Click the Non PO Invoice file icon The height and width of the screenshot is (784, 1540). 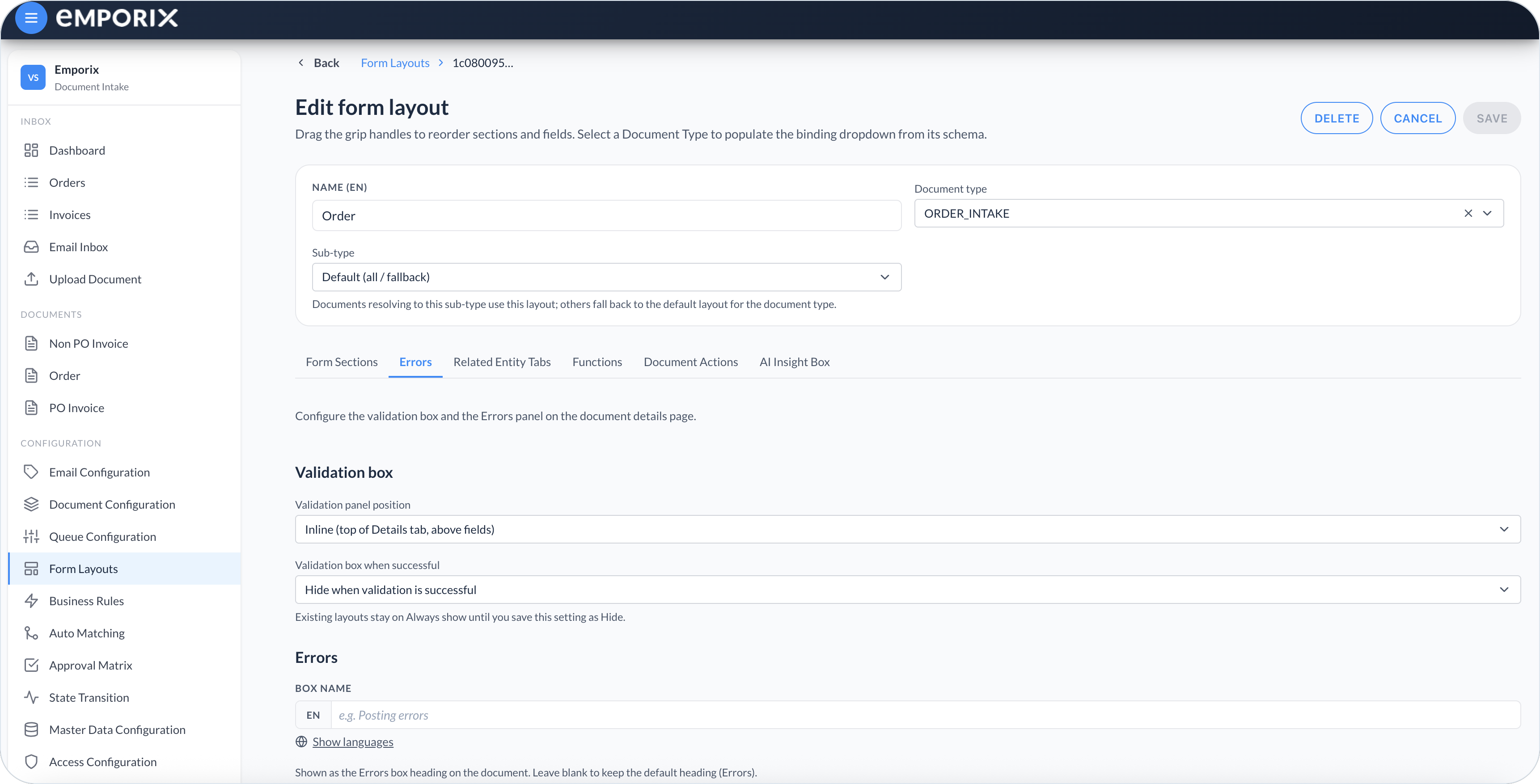pos(31,344)
